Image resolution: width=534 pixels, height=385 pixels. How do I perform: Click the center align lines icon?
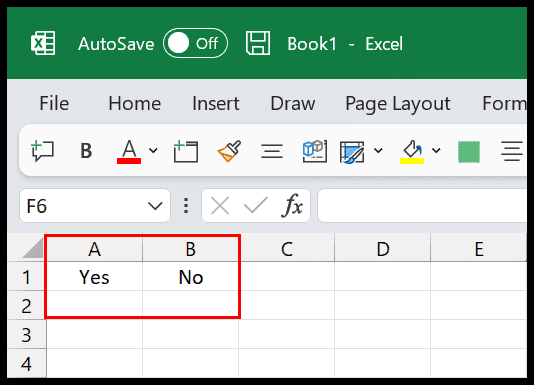point(272,151)
